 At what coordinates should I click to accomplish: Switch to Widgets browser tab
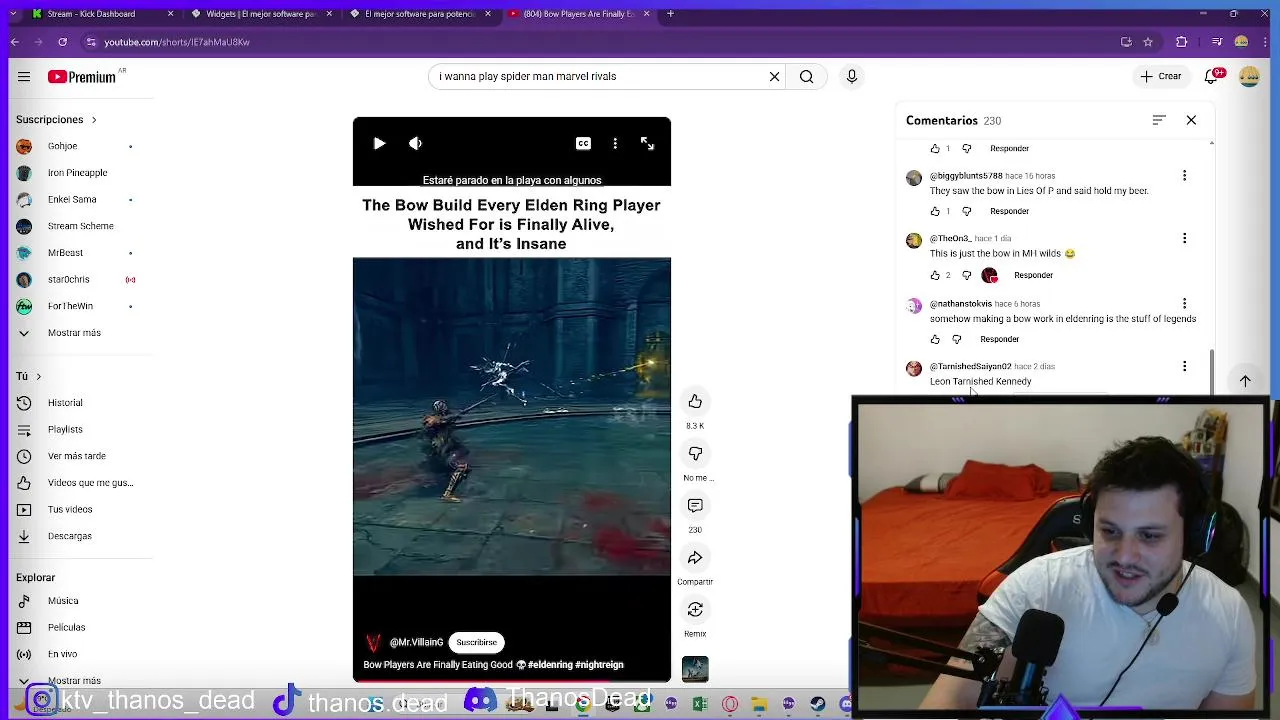pos(261,14)
